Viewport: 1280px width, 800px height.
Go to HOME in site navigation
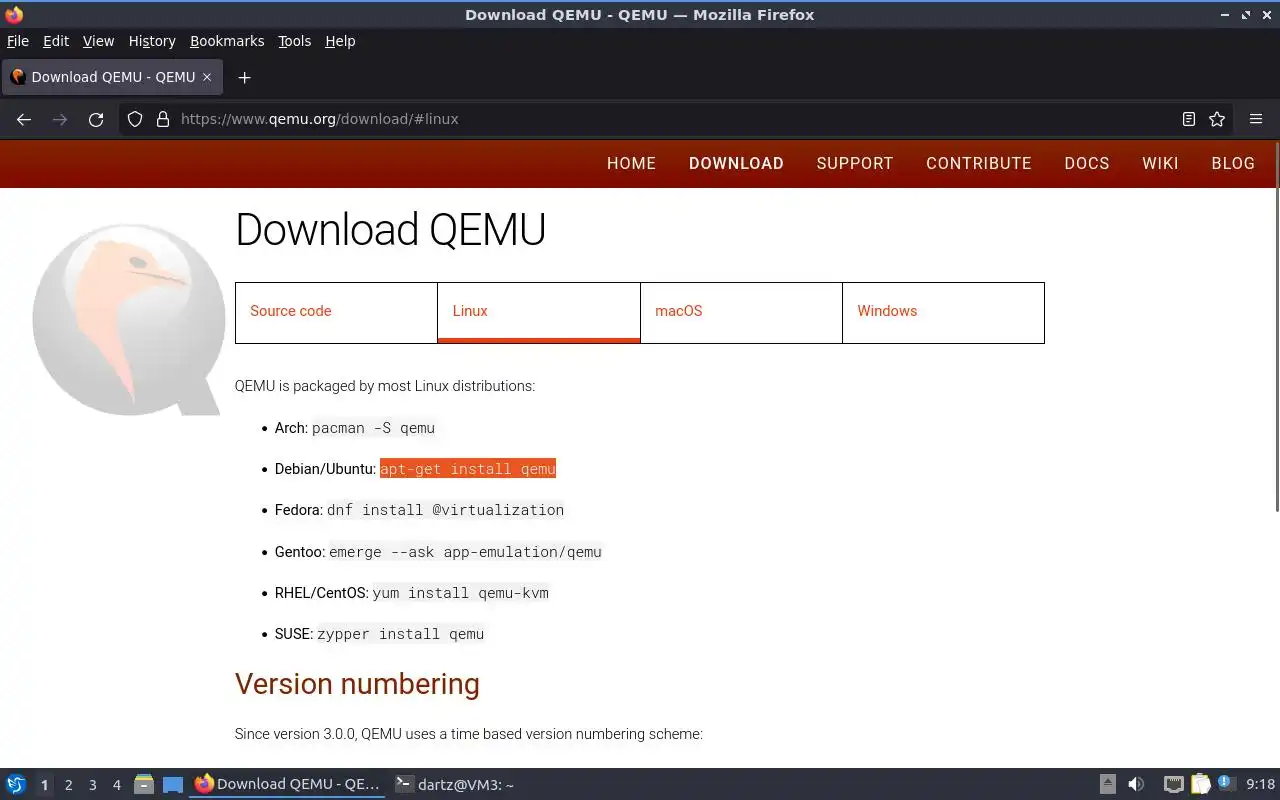[x=631, y=163]
